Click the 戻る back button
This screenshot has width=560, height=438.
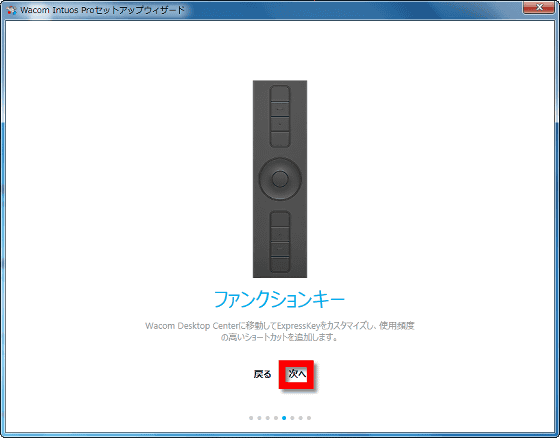click(x=262, y=374)
